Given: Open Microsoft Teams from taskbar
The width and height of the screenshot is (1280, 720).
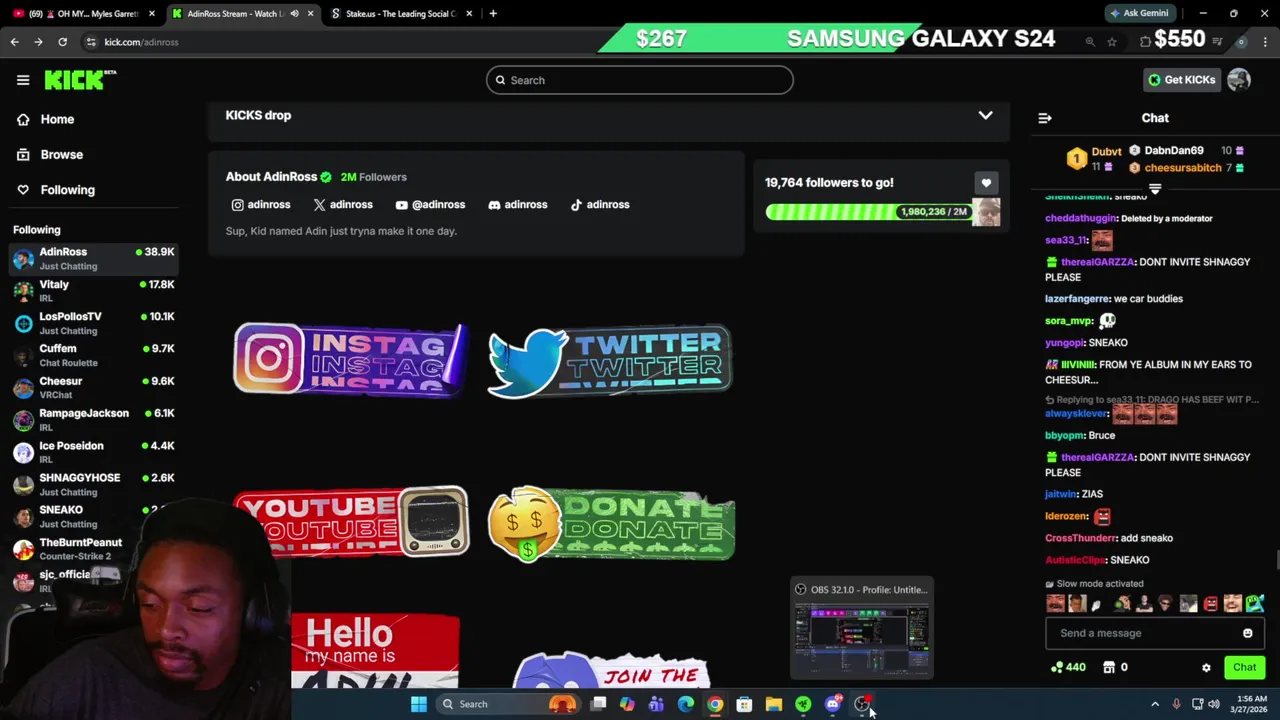Looking at the screenshot, I should 656,704.
